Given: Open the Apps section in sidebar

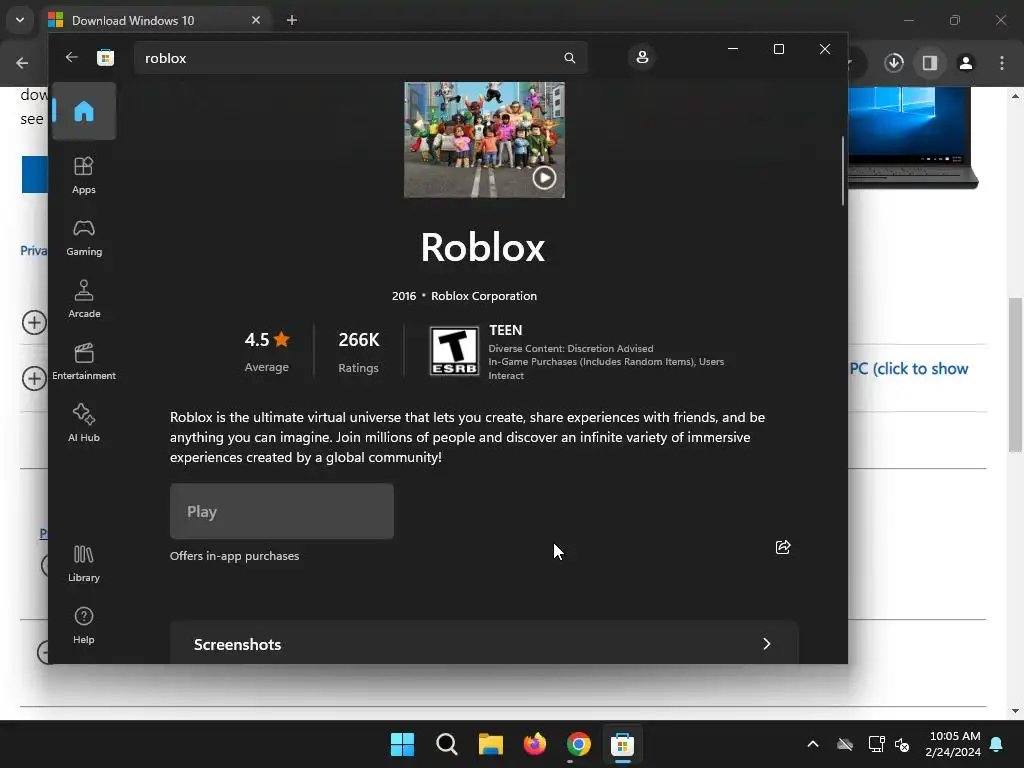Looking at the screenshot, I should click(x=84, y=175).
